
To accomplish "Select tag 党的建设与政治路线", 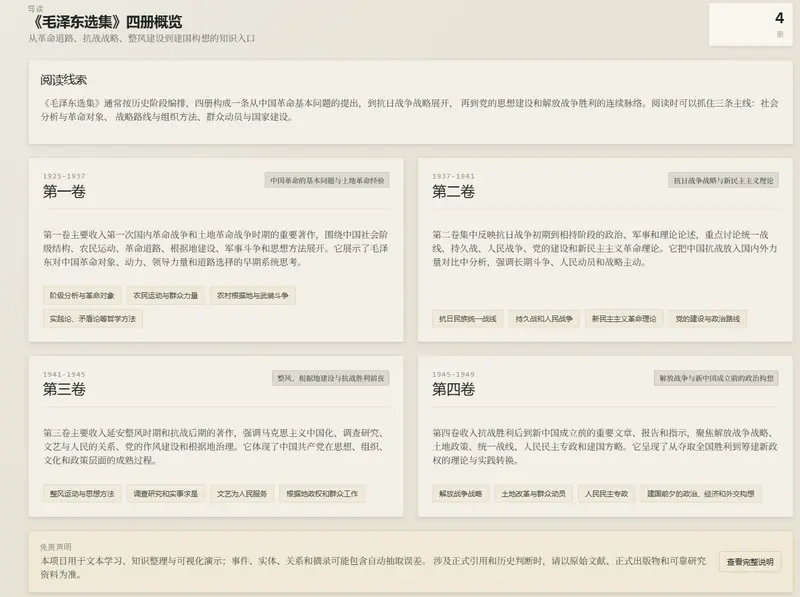I will tap(708, 319).
